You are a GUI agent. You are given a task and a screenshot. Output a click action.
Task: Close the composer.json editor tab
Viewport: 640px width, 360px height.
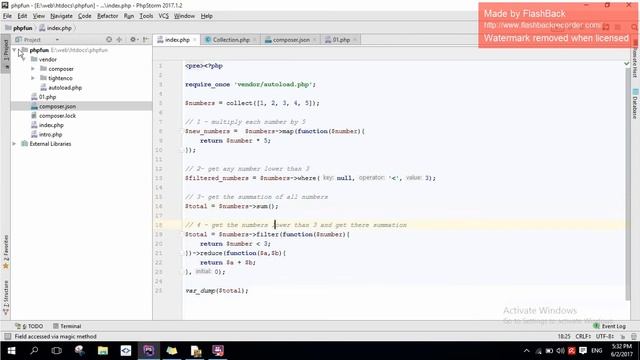tap(315, 40)
